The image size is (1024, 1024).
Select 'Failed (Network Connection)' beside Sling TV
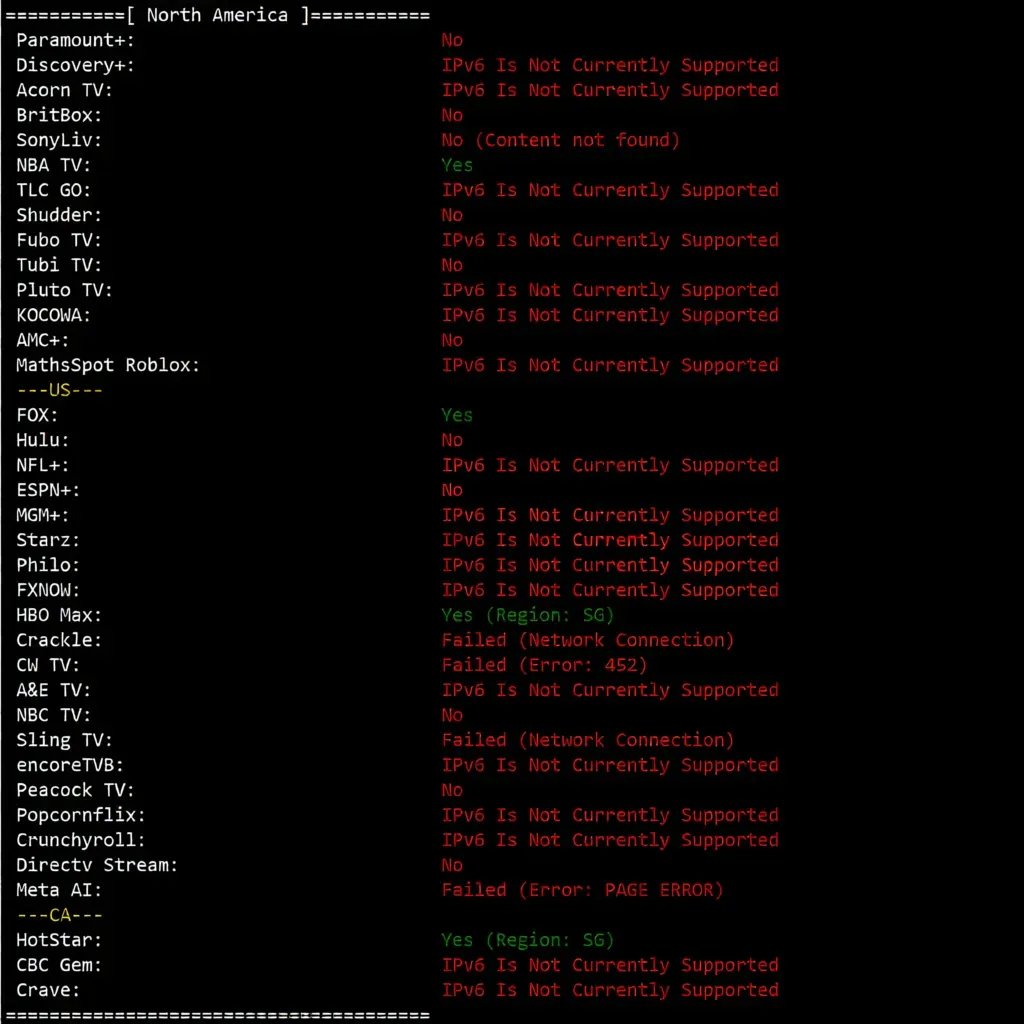pos(588,740)
